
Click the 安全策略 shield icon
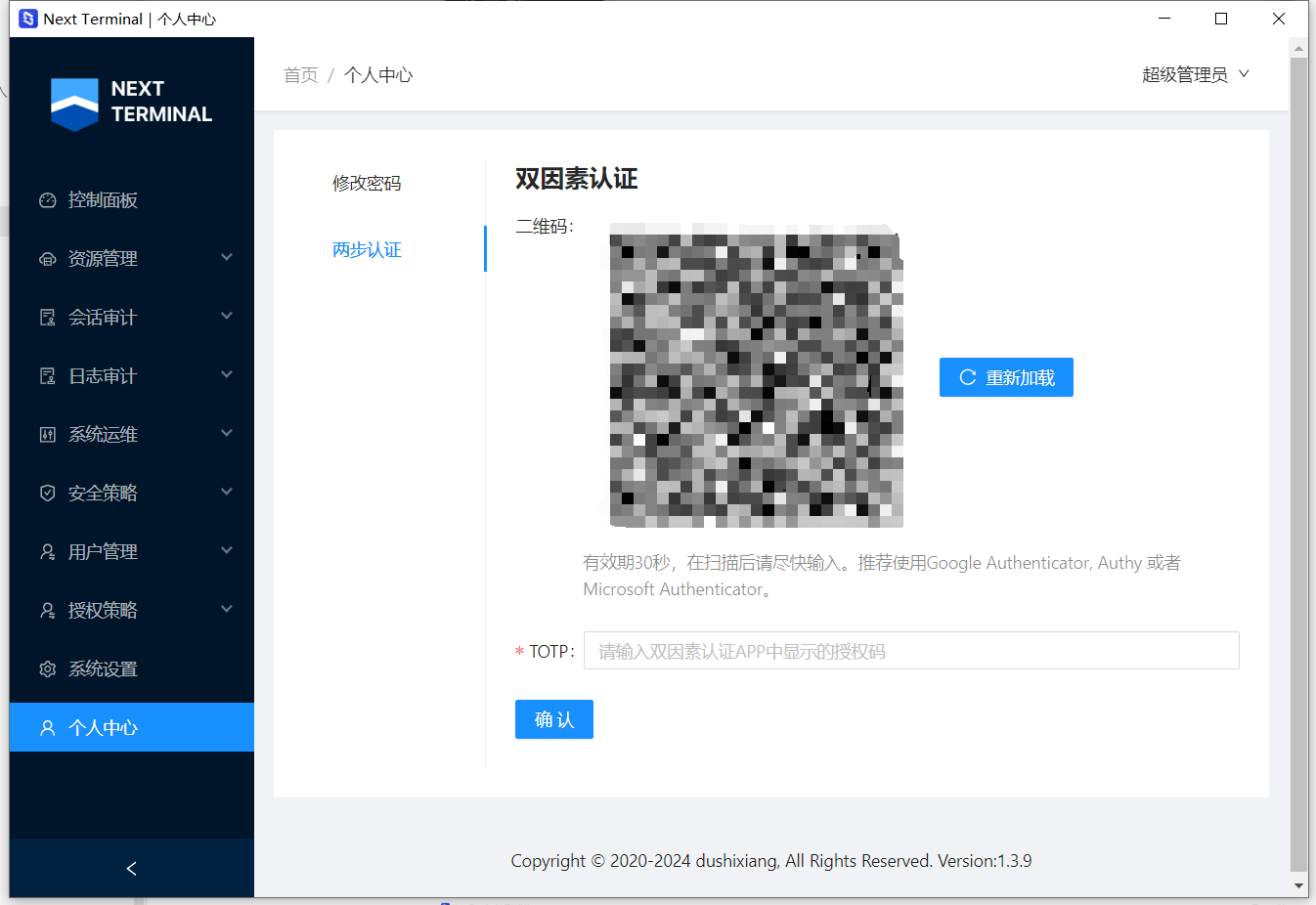point(46,493)
